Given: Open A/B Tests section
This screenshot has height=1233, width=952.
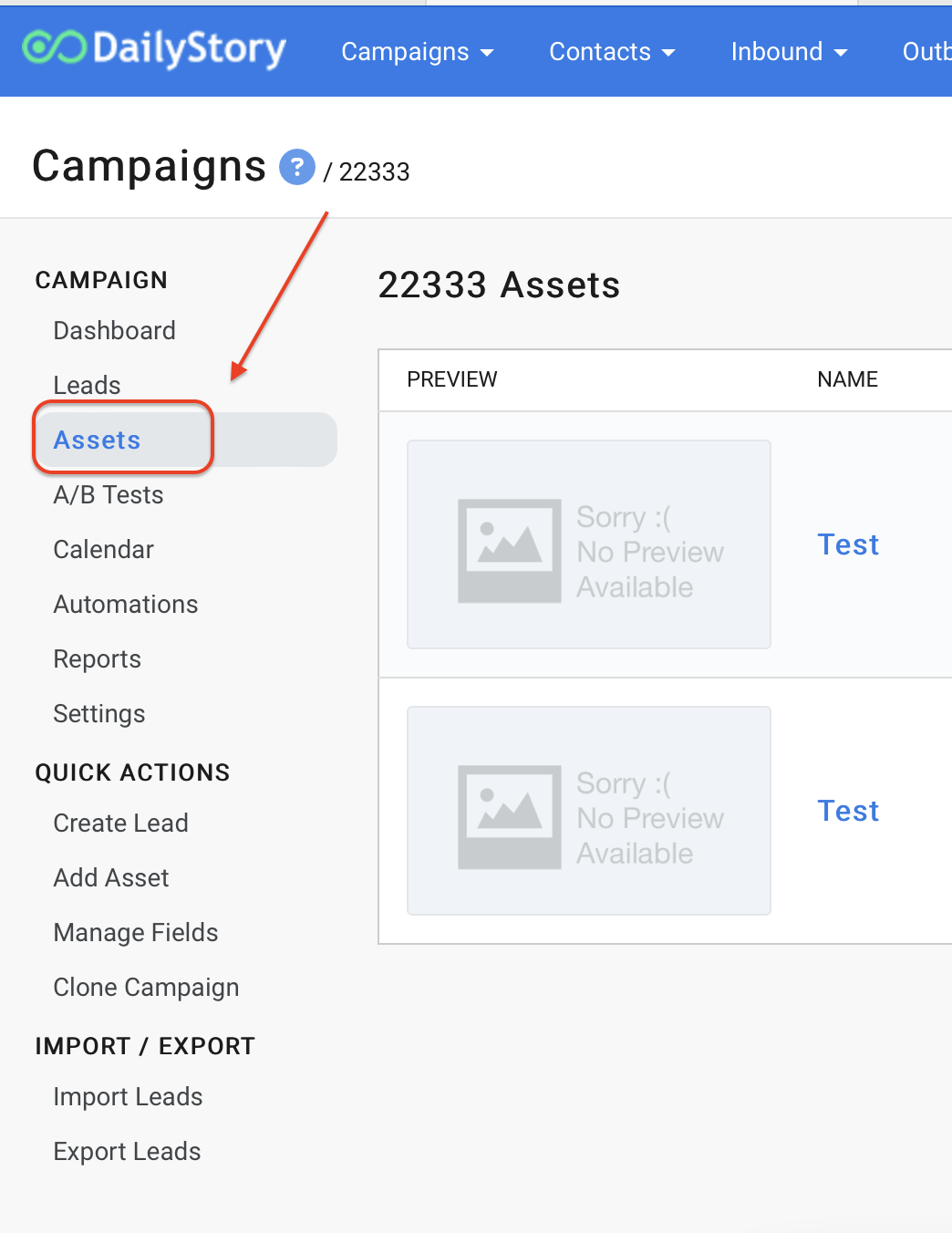Looking at the screenshot, I should [109, 495].
